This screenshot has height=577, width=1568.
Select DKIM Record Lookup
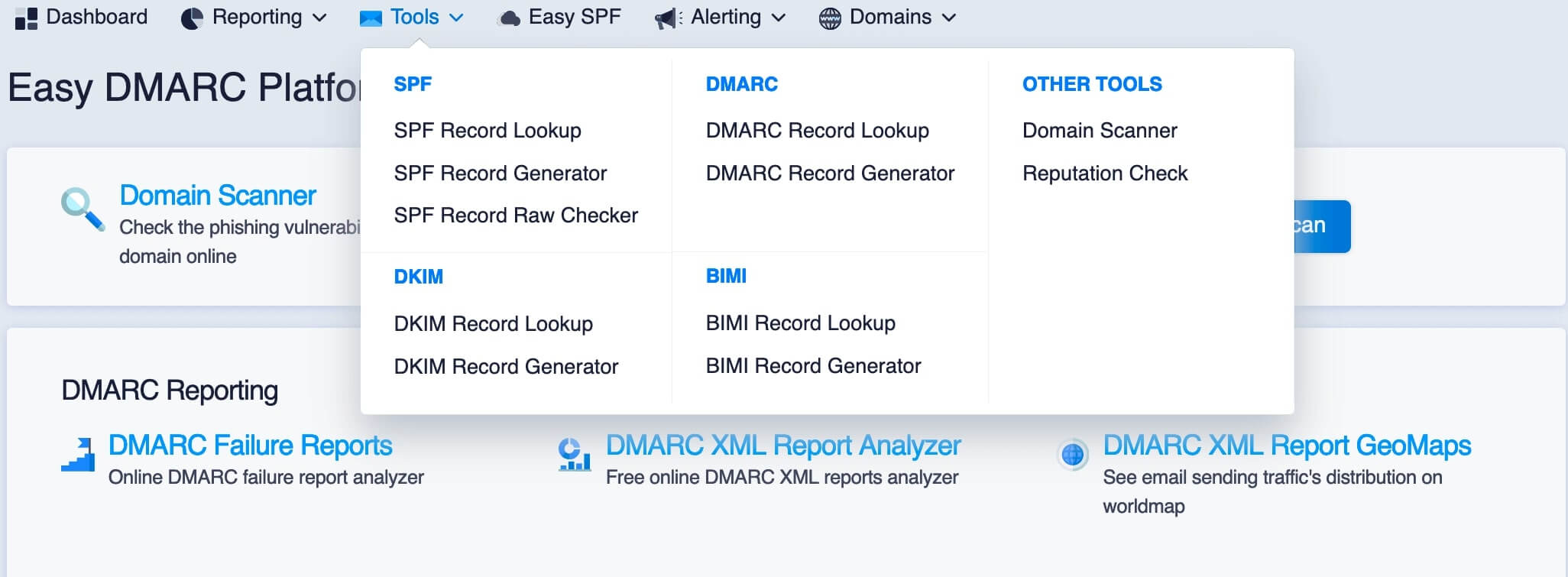pyautogui.click(x=494, y=324)
